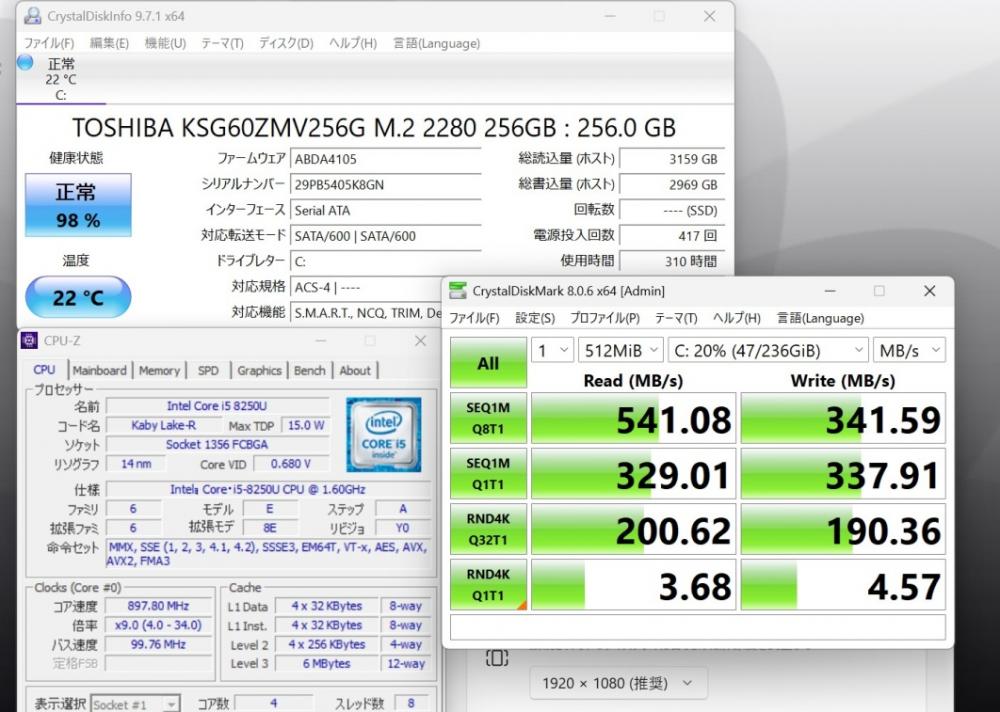Open テーマ(T) menu in CrystalDiskMark
The height and width of the screenshot is (712, 1000).
pyautogui.click(x=676, y=318)
